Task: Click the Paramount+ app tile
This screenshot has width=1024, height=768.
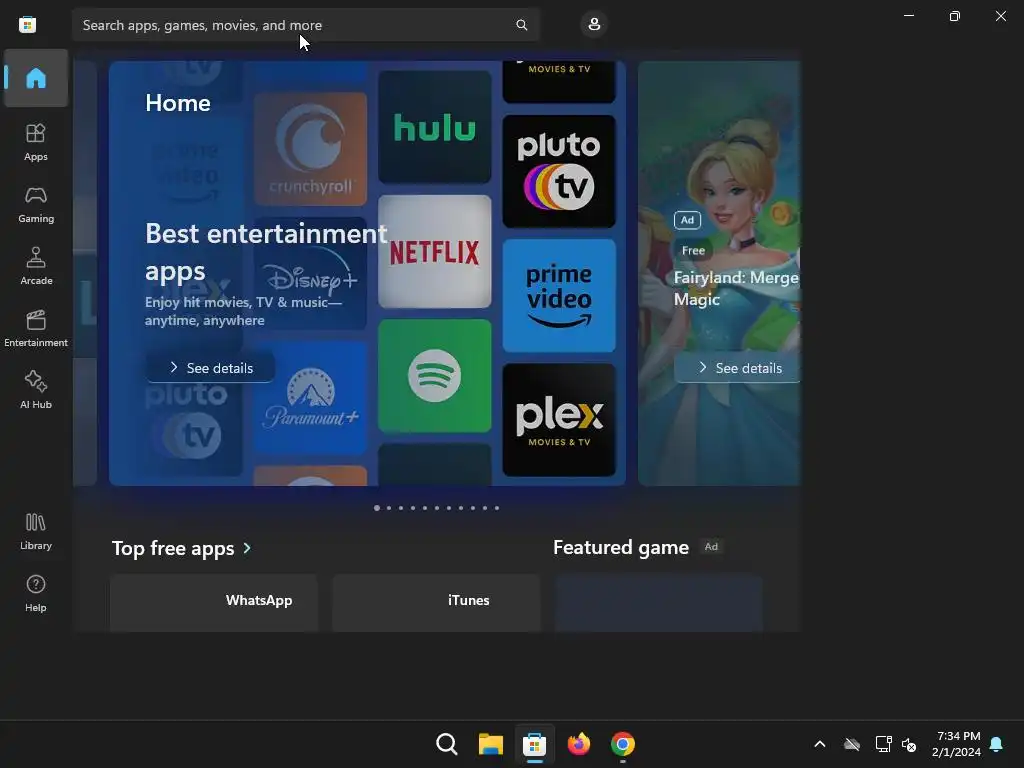Action: (310, 397)
